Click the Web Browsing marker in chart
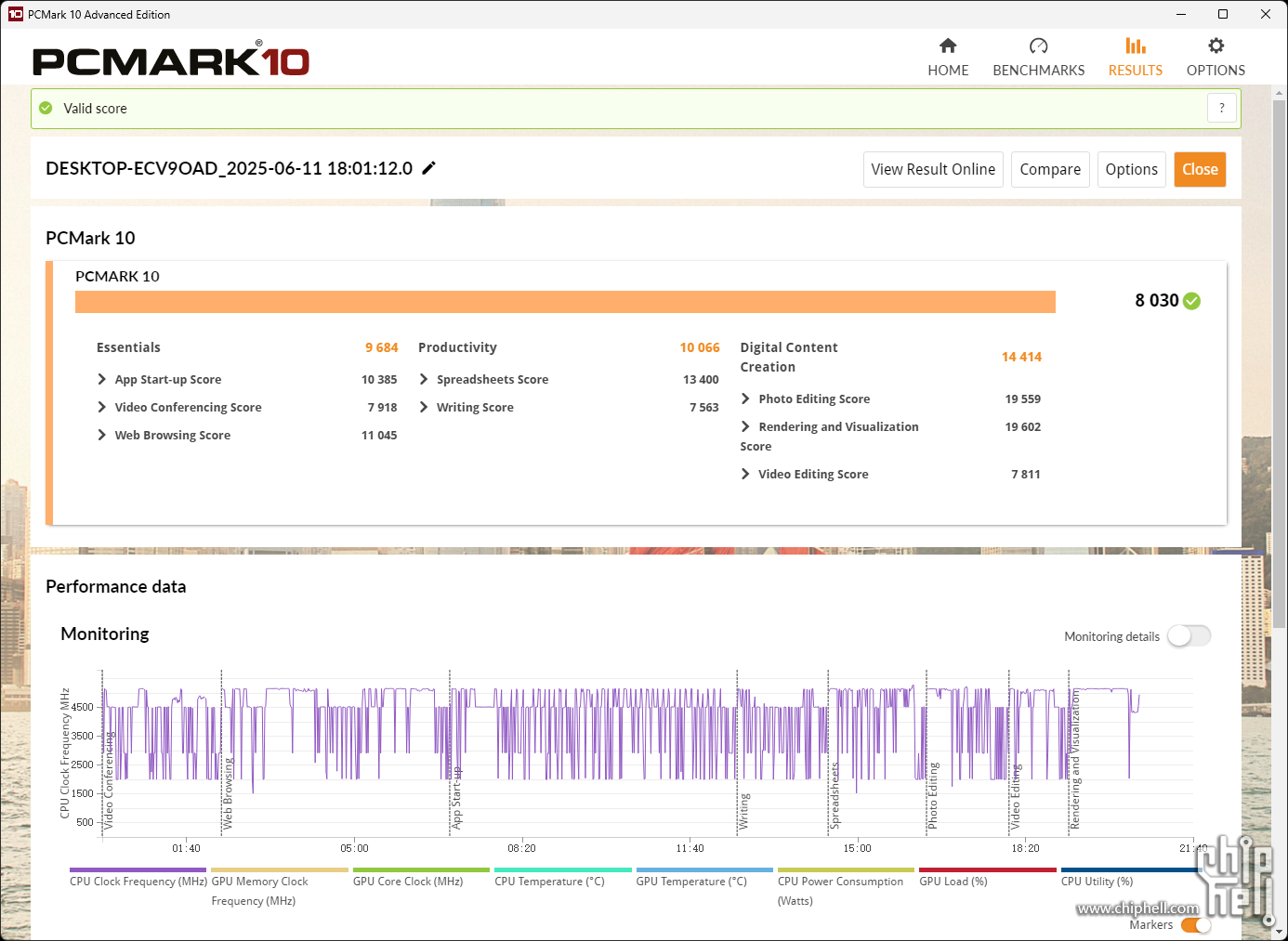1288x941 pixels. [x=228, y=793]
